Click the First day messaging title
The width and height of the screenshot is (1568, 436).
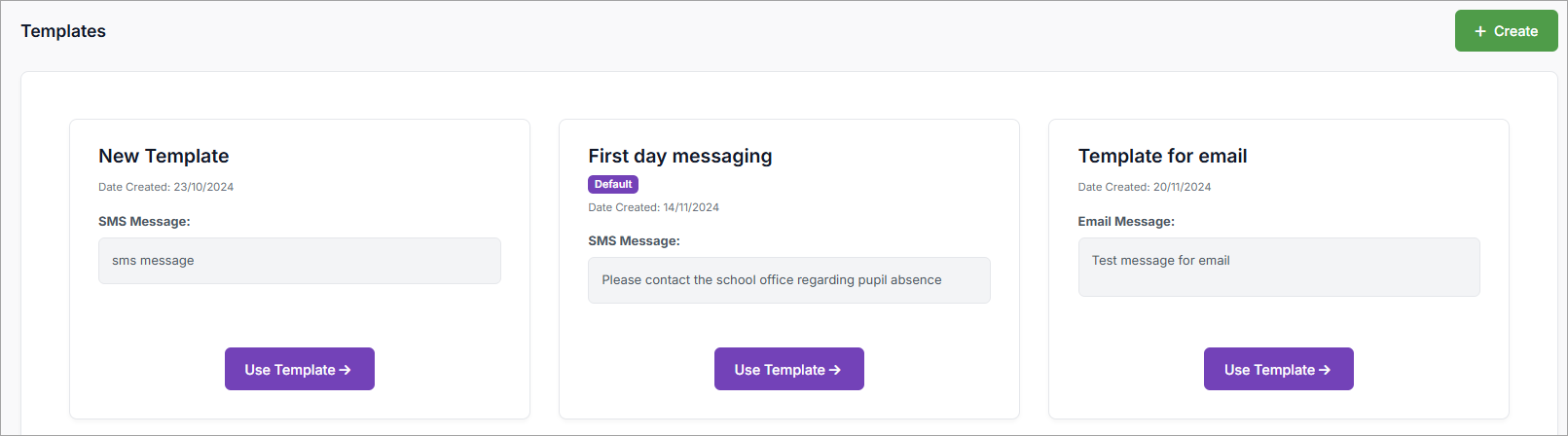[x=680, y=156]
